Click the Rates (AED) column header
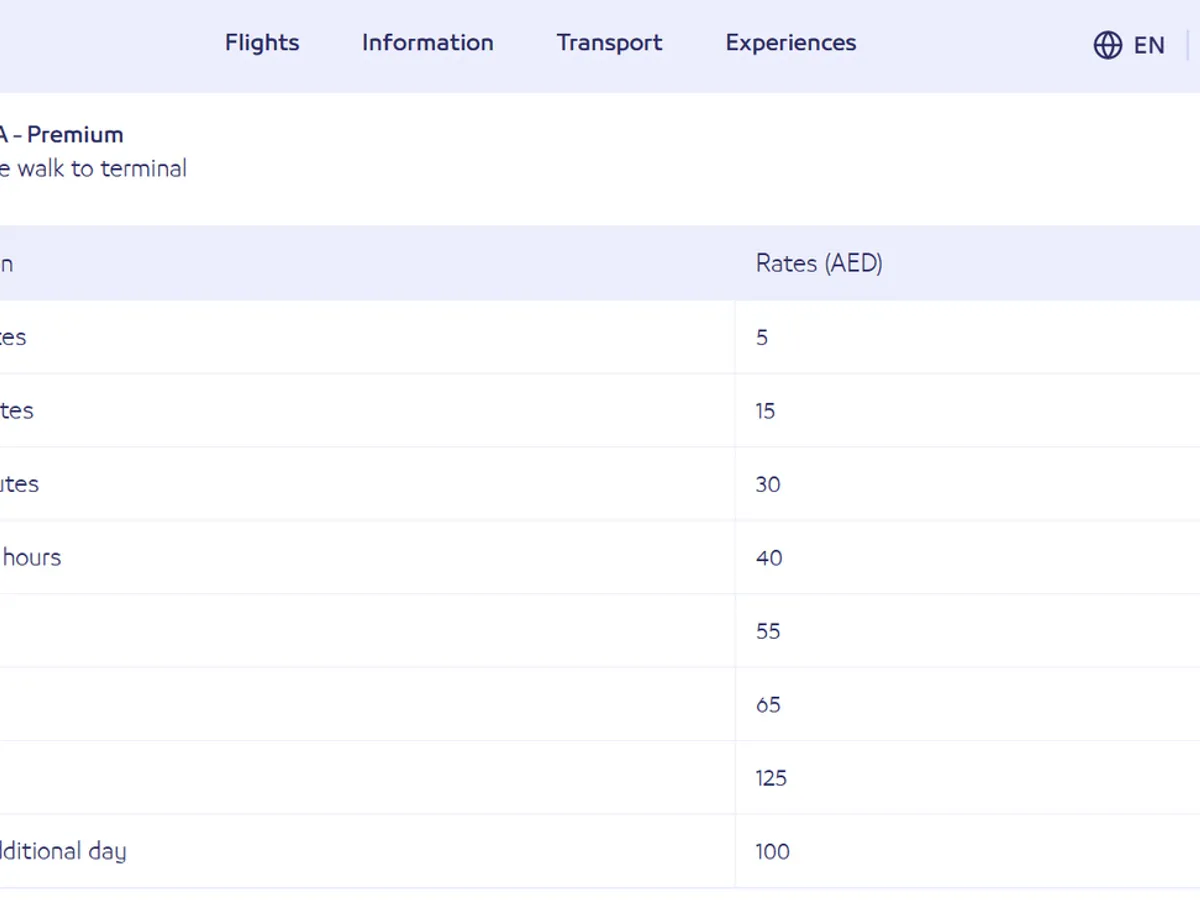Image resolution: width=1200 pixels, height=900 pixels. coord(819,264)
